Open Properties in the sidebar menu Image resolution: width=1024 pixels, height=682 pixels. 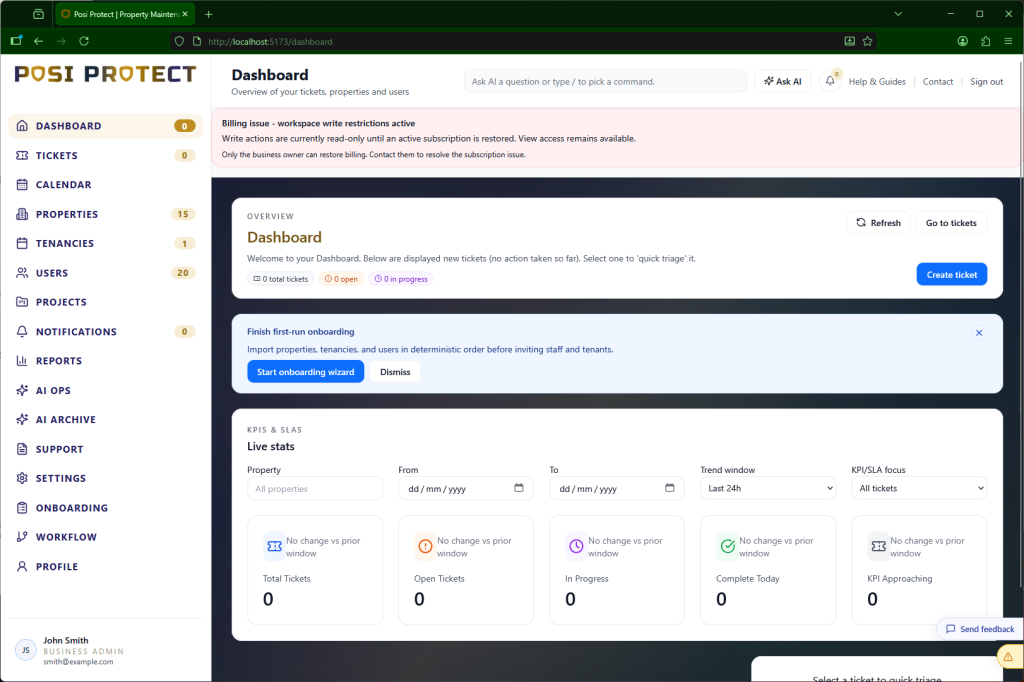(67, 214)
